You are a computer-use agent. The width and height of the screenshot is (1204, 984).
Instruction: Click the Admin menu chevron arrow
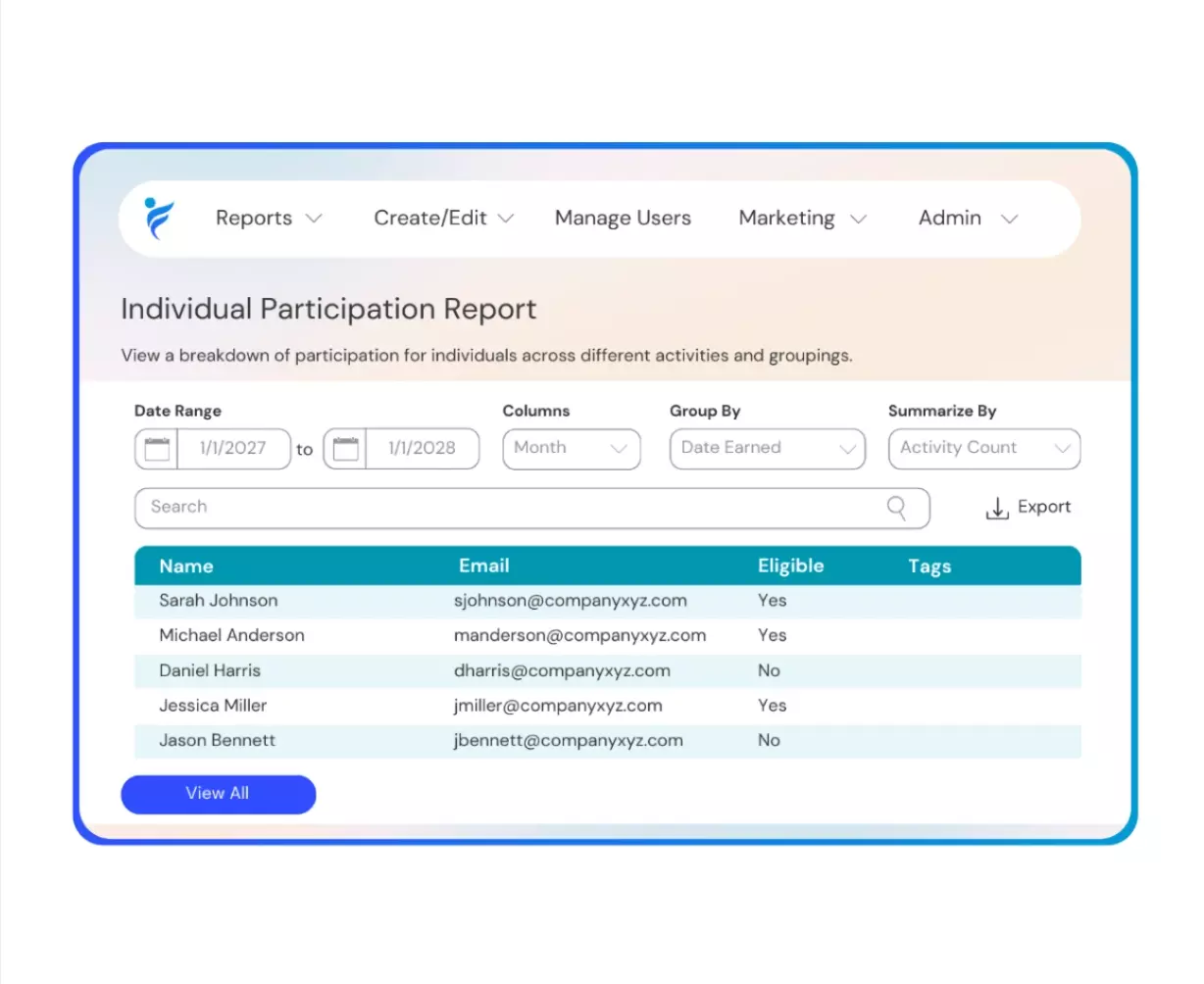(1010, 219)
